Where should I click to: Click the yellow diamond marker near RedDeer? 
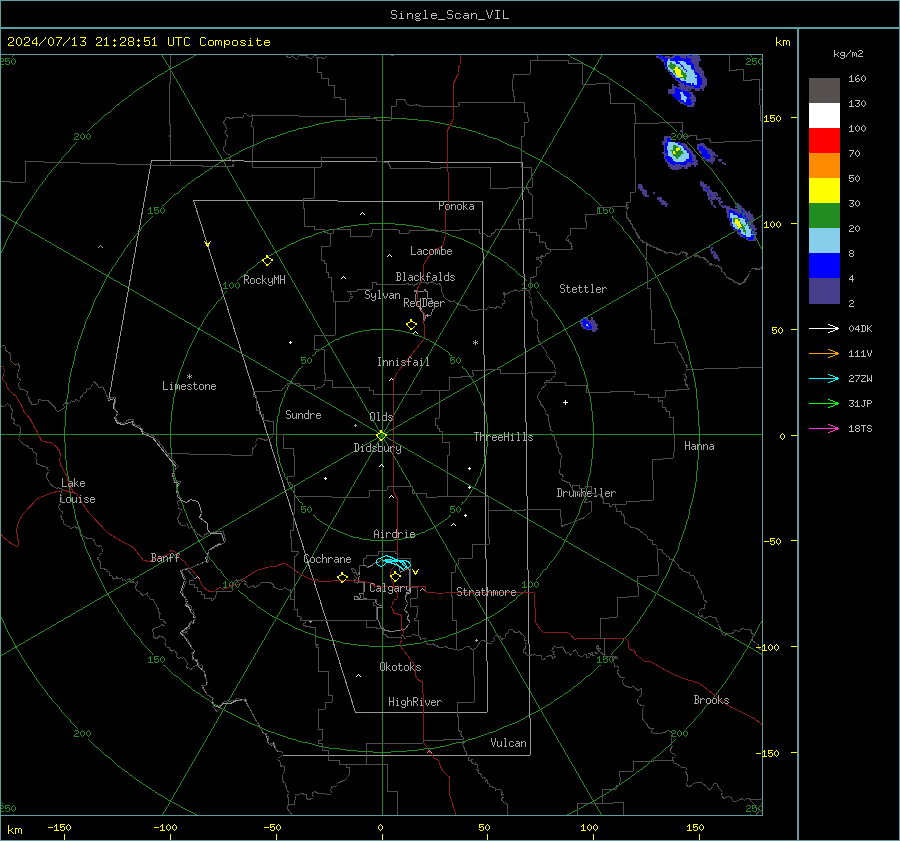pos(411,325)
